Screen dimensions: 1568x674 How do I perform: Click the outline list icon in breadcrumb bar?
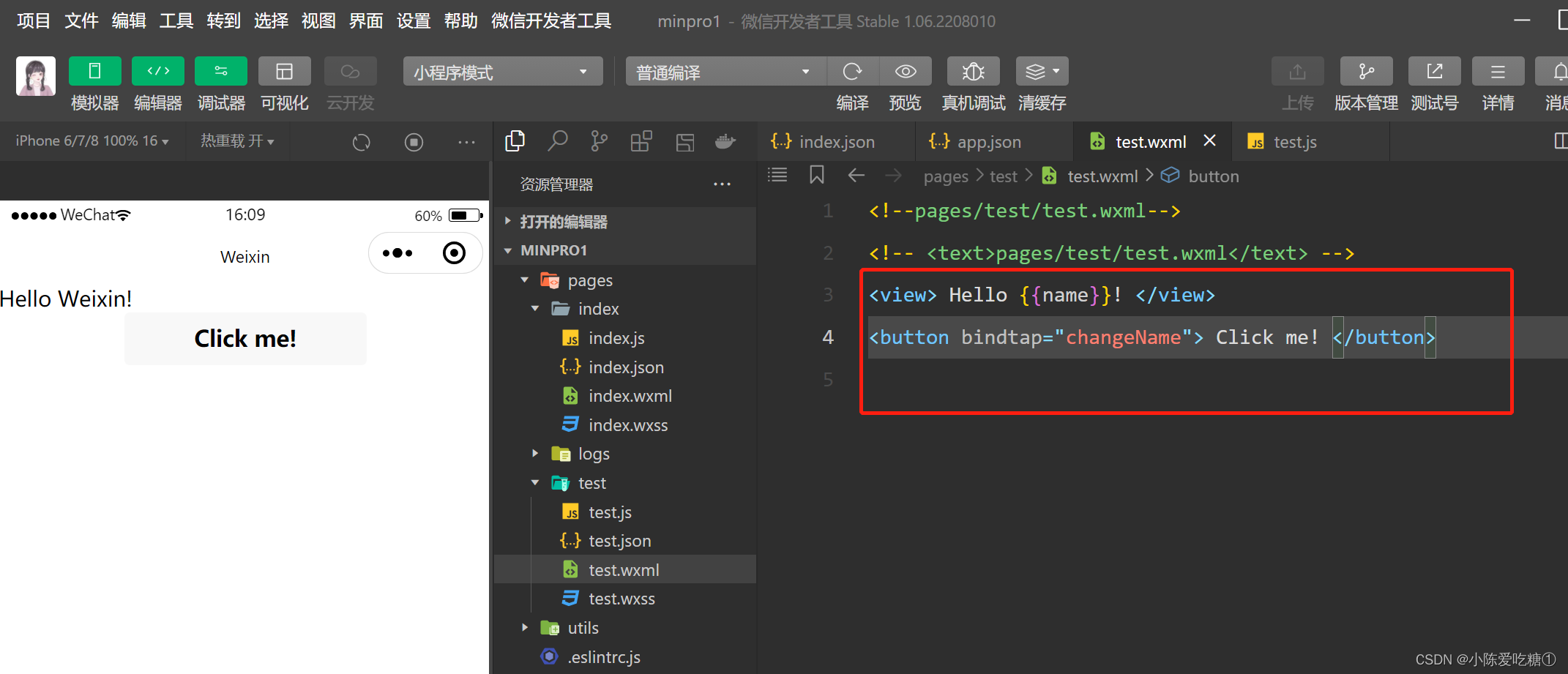point(777,175)
